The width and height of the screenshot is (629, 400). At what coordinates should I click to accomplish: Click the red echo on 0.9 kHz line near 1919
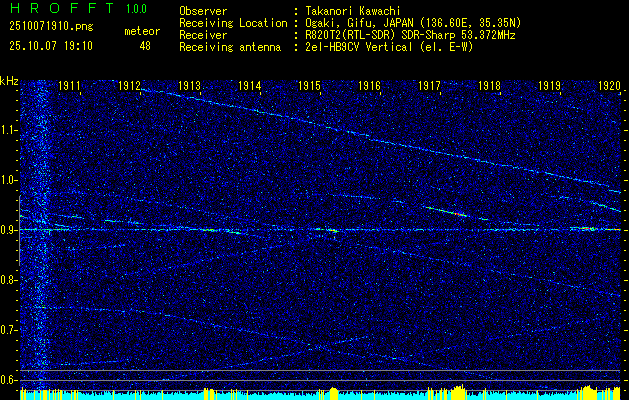(x=587, y=228)
